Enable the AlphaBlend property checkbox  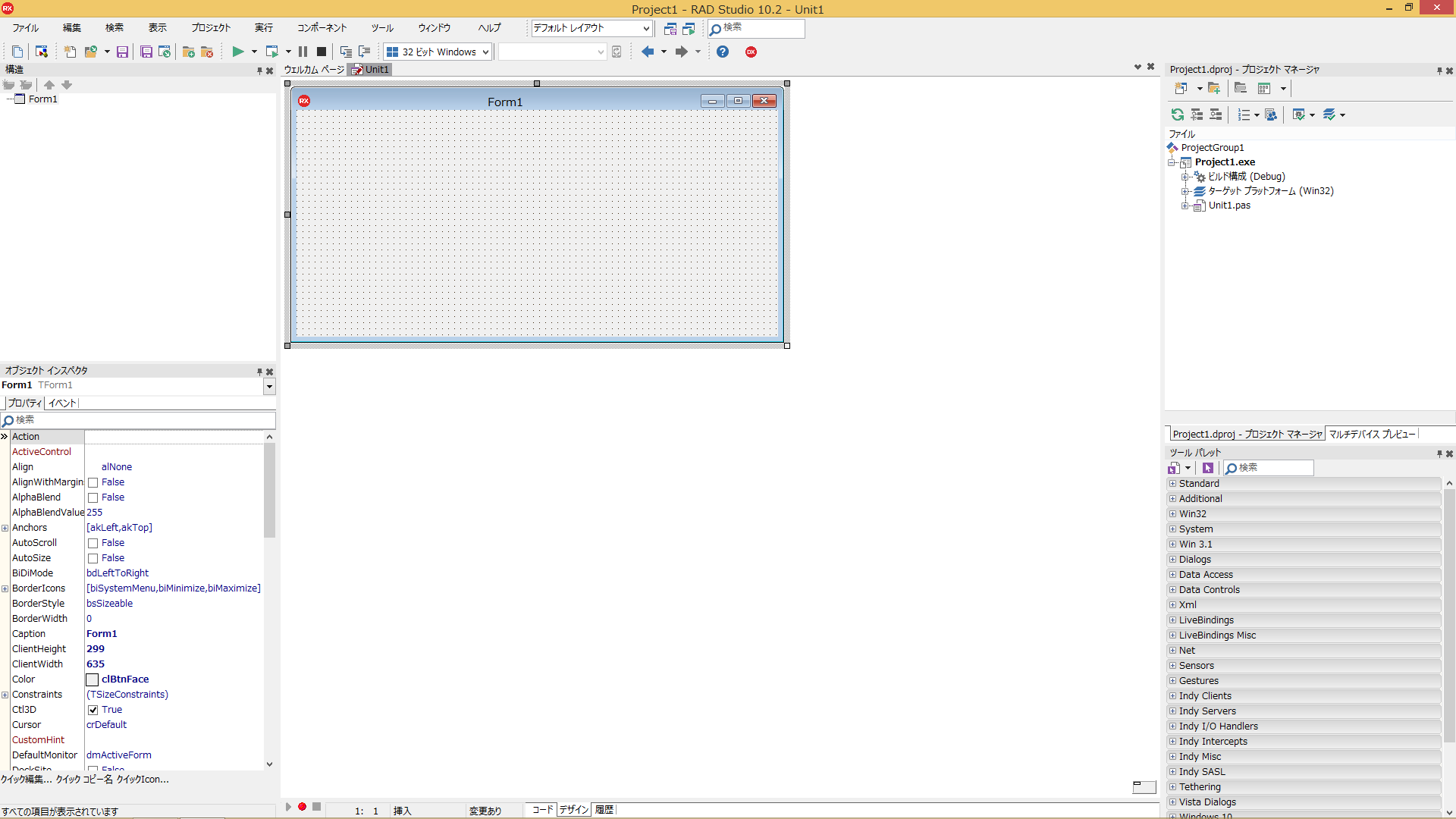(x=93, y=497)
